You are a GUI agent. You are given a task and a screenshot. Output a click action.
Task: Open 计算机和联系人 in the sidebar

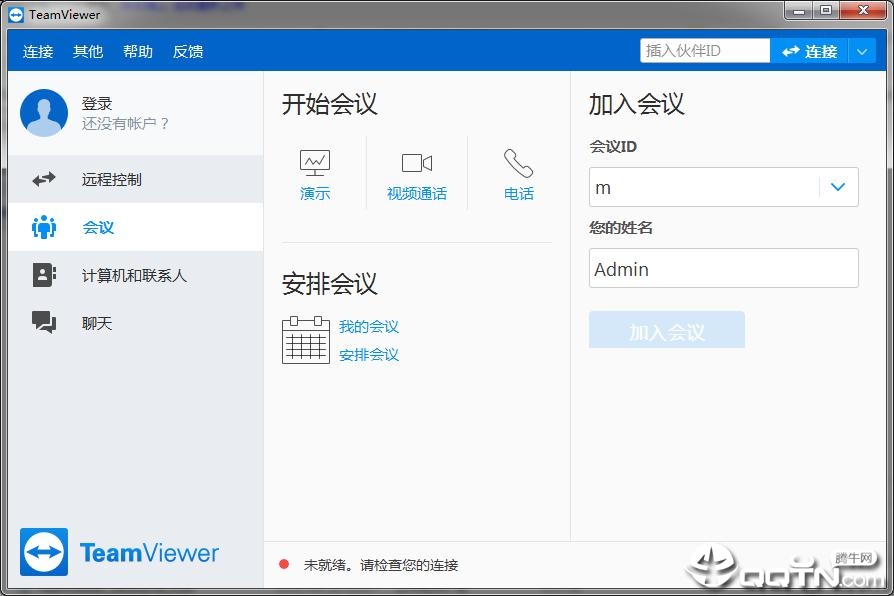click(136, 275)
